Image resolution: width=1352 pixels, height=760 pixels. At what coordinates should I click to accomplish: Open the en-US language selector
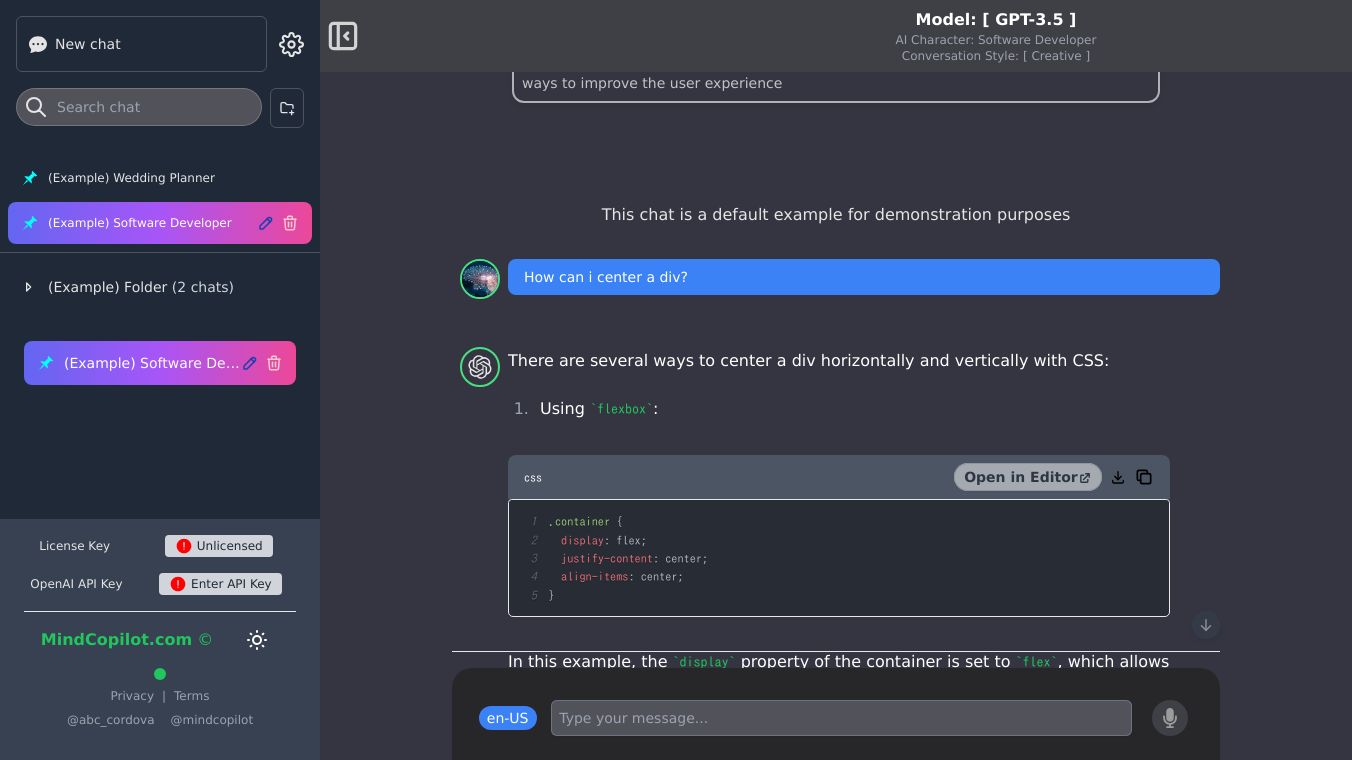507,718
